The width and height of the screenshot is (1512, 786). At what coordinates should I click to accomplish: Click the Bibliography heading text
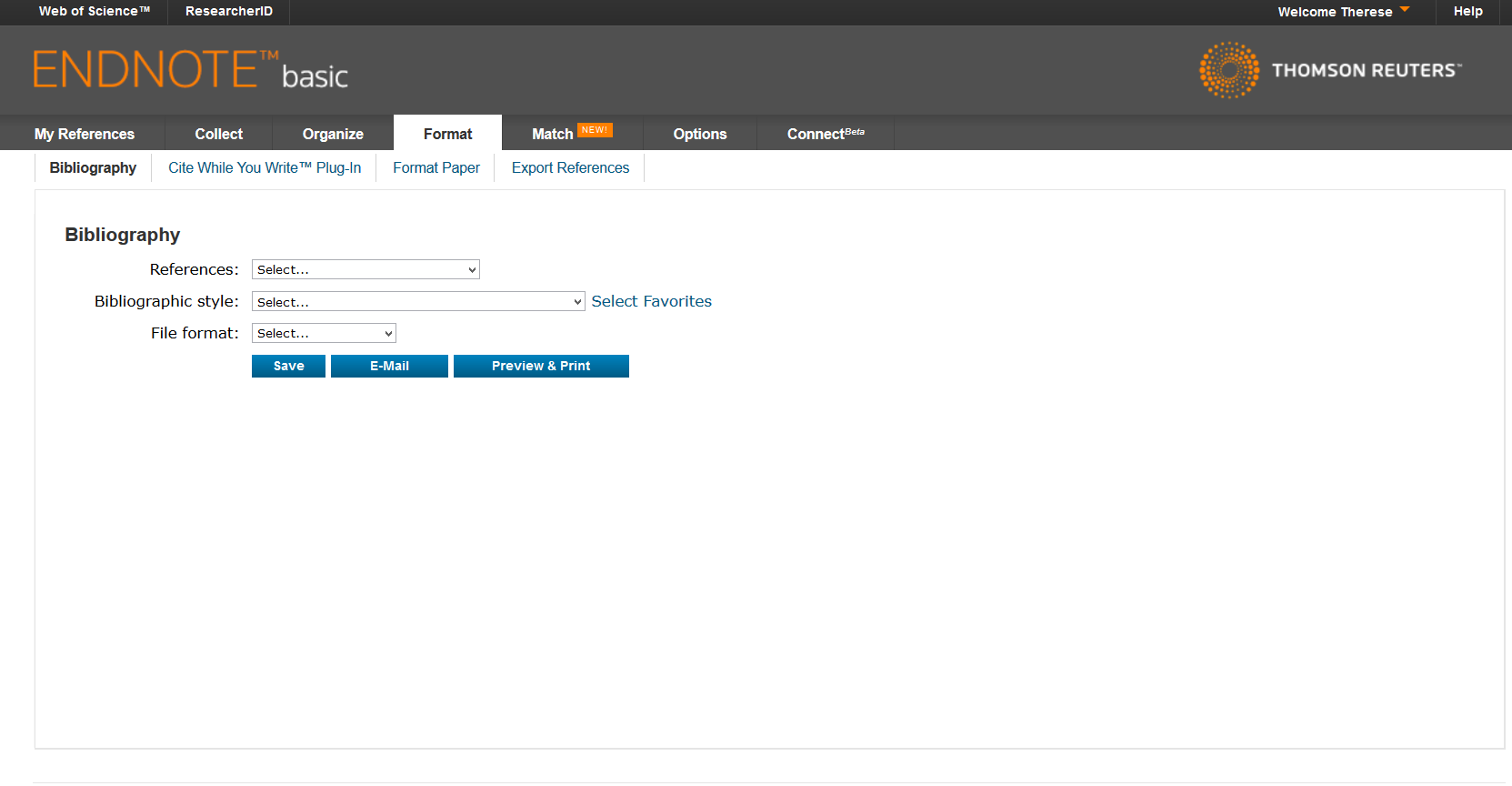pyautogui.click(x=123, y=235)
